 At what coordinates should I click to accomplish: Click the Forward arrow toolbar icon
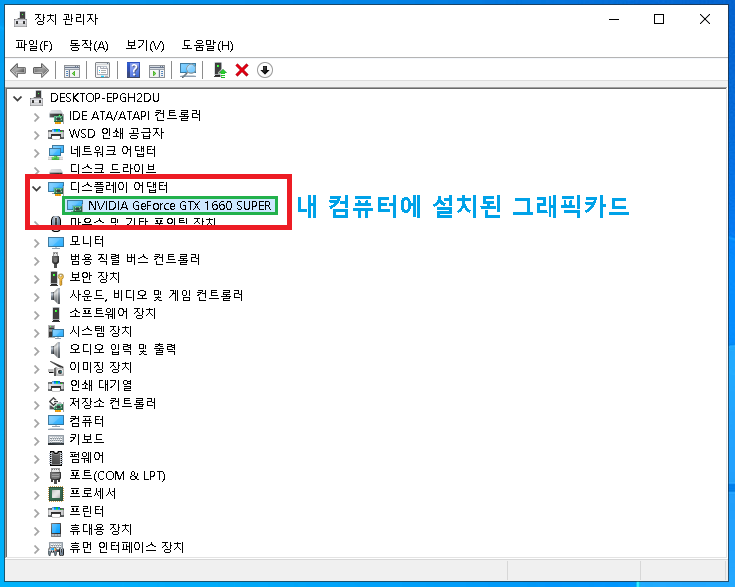(x=41, y=70)
